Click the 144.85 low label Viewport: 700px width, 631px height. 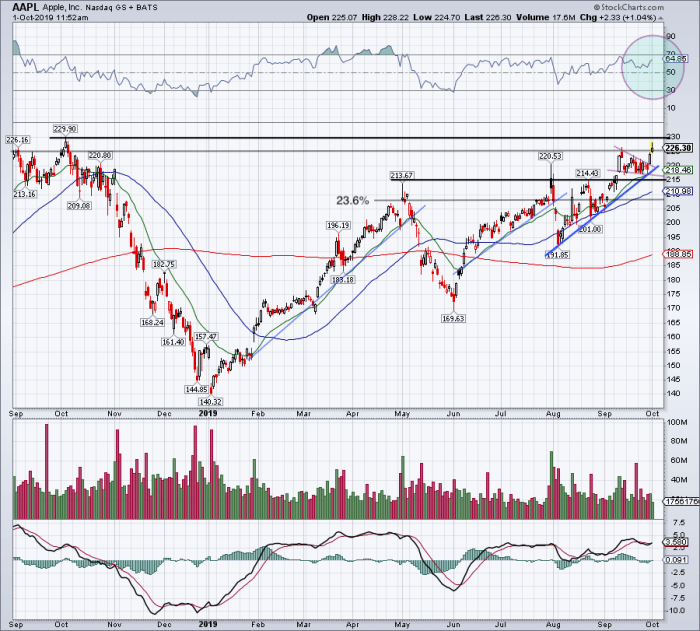[196, 389]
